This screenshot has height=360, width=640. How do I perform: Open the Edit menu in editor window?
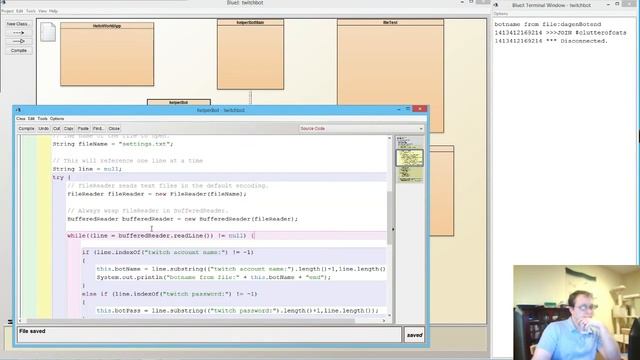tap(31, 119)
